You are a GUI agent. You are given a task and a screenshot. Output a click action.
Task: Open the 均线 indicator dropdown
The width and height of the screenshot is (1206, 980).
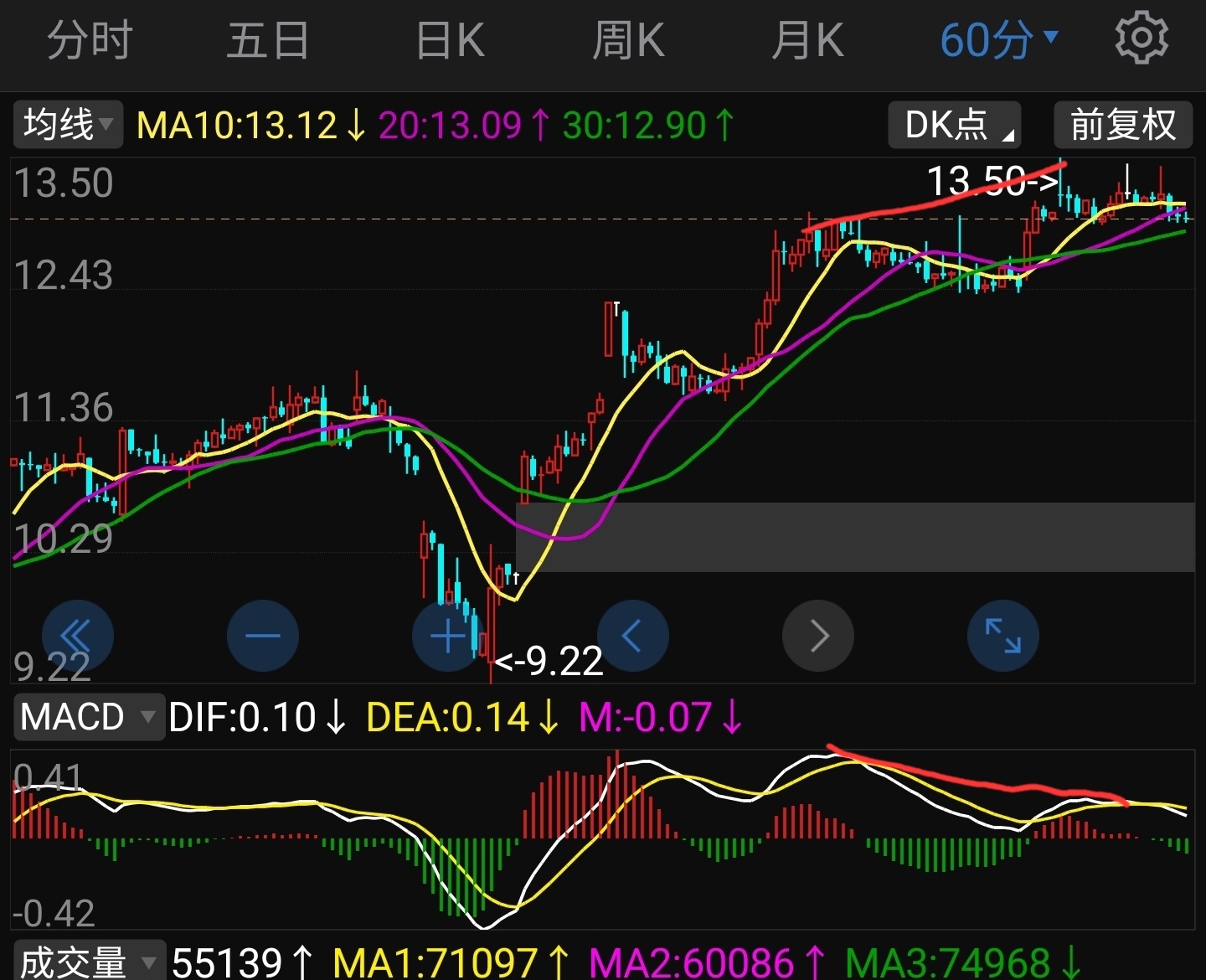68,125
